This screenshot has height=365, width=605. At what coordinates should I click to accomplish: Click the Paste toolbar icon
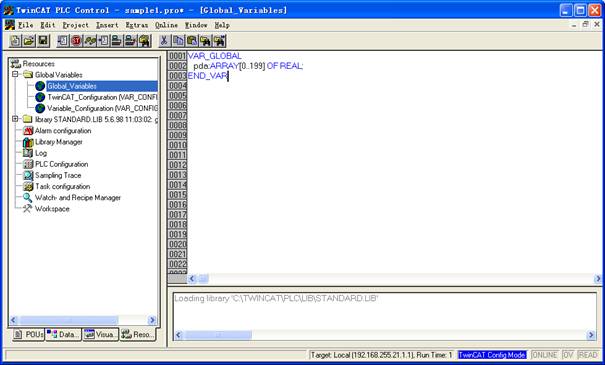point(192,41)
